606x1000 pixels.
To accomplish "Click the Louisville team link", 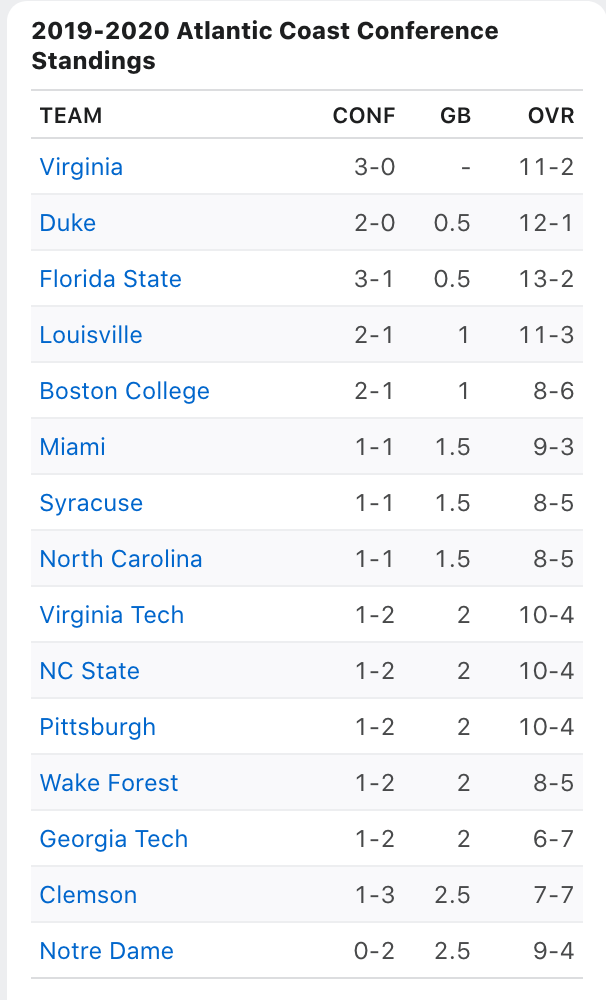I will coord(91,335).
